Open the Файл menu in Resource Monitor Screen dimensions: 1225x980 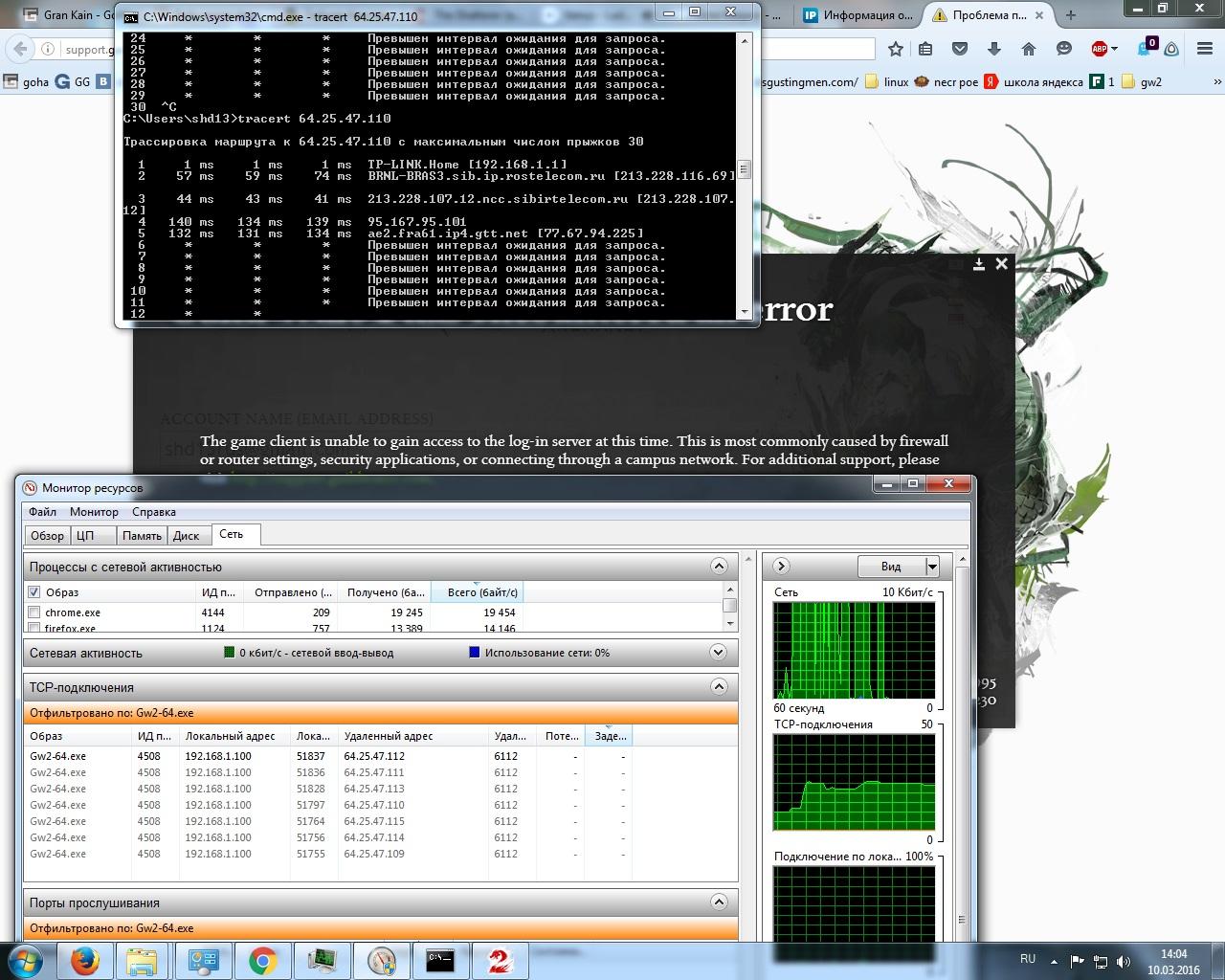coord(42,512)
